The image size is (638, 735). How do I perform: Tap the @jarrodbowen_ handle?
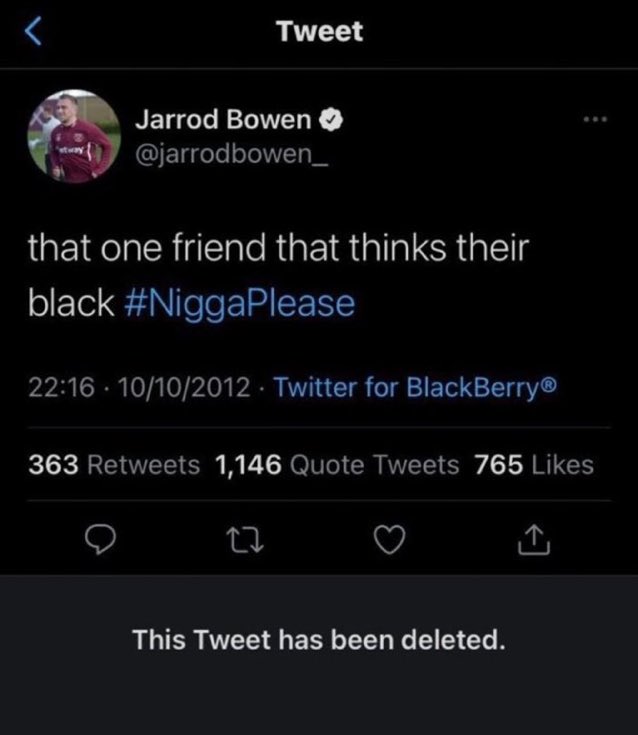tap(232, 154)
